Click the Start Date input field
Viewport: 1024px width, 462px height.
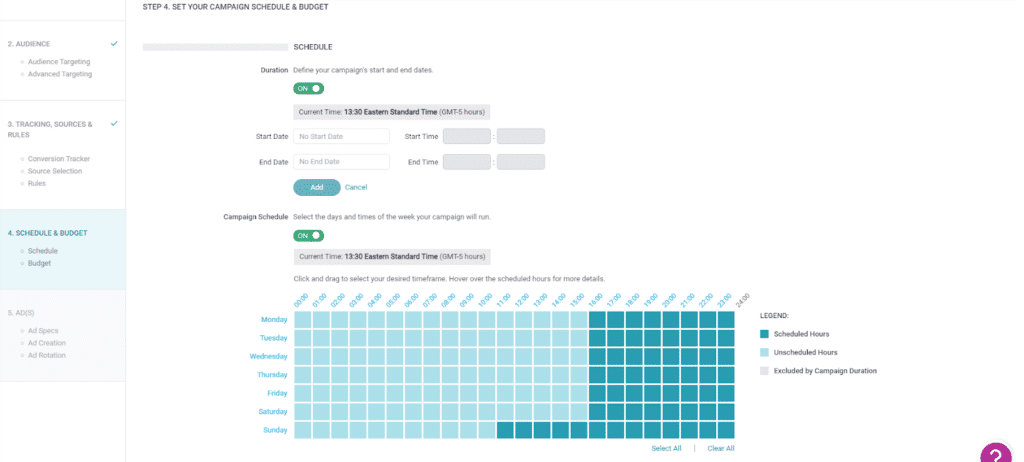tap(341, 136)
